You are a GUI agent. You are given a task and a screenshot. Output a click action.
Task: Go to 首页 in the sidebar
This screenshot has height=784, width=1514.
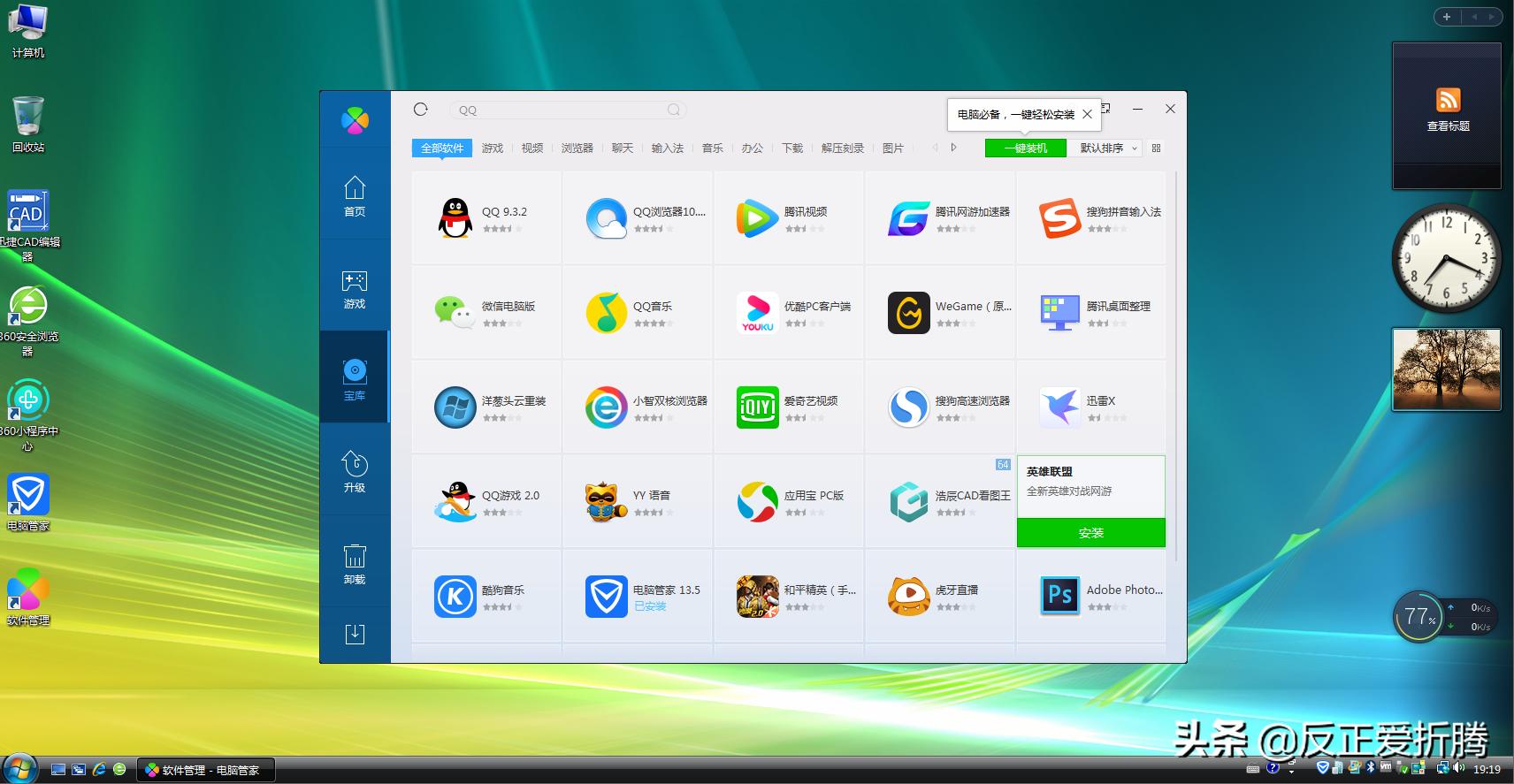[355, 196]
